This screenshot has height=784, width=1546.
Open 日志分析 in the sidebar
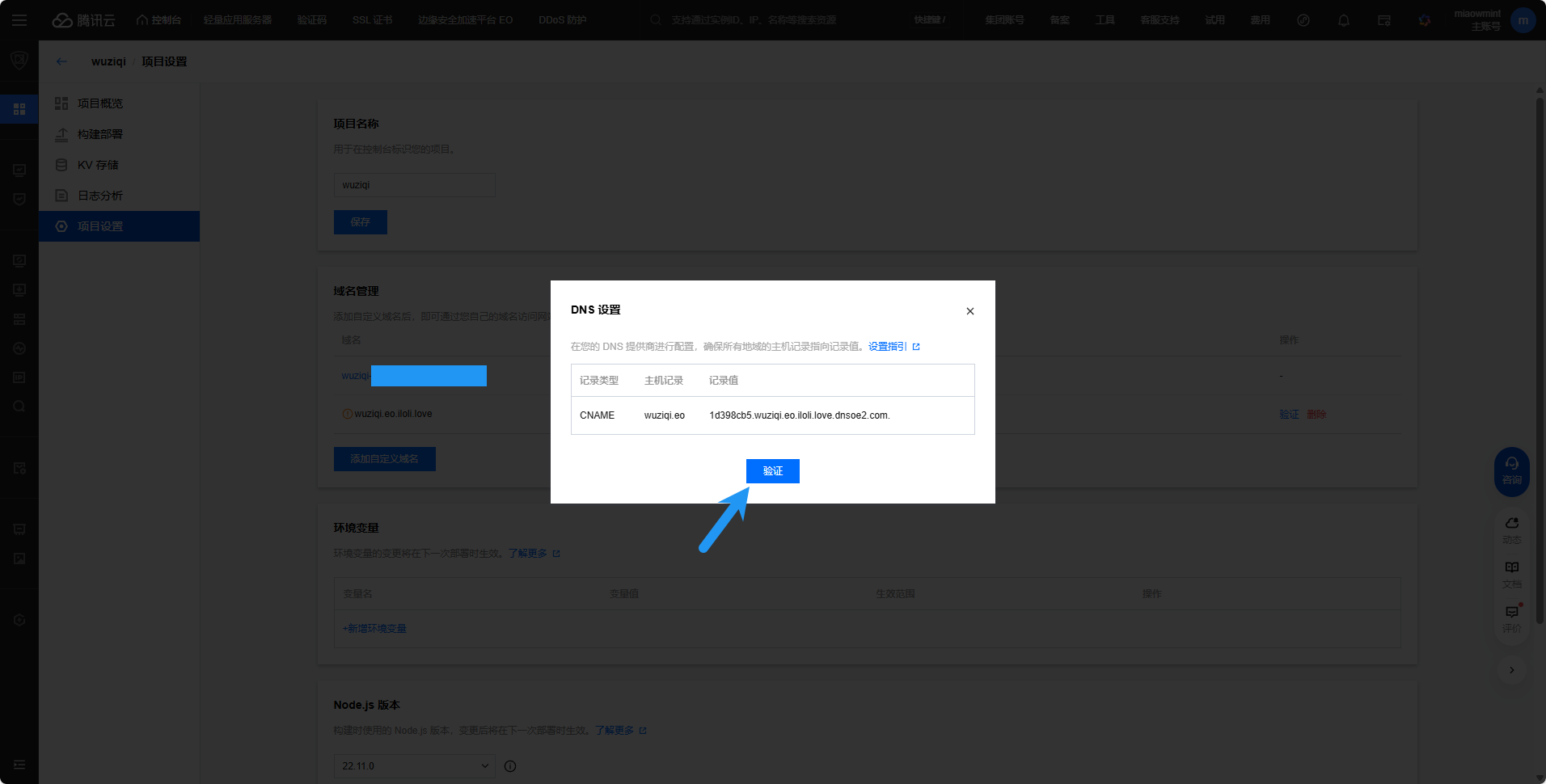pos(100,196)
